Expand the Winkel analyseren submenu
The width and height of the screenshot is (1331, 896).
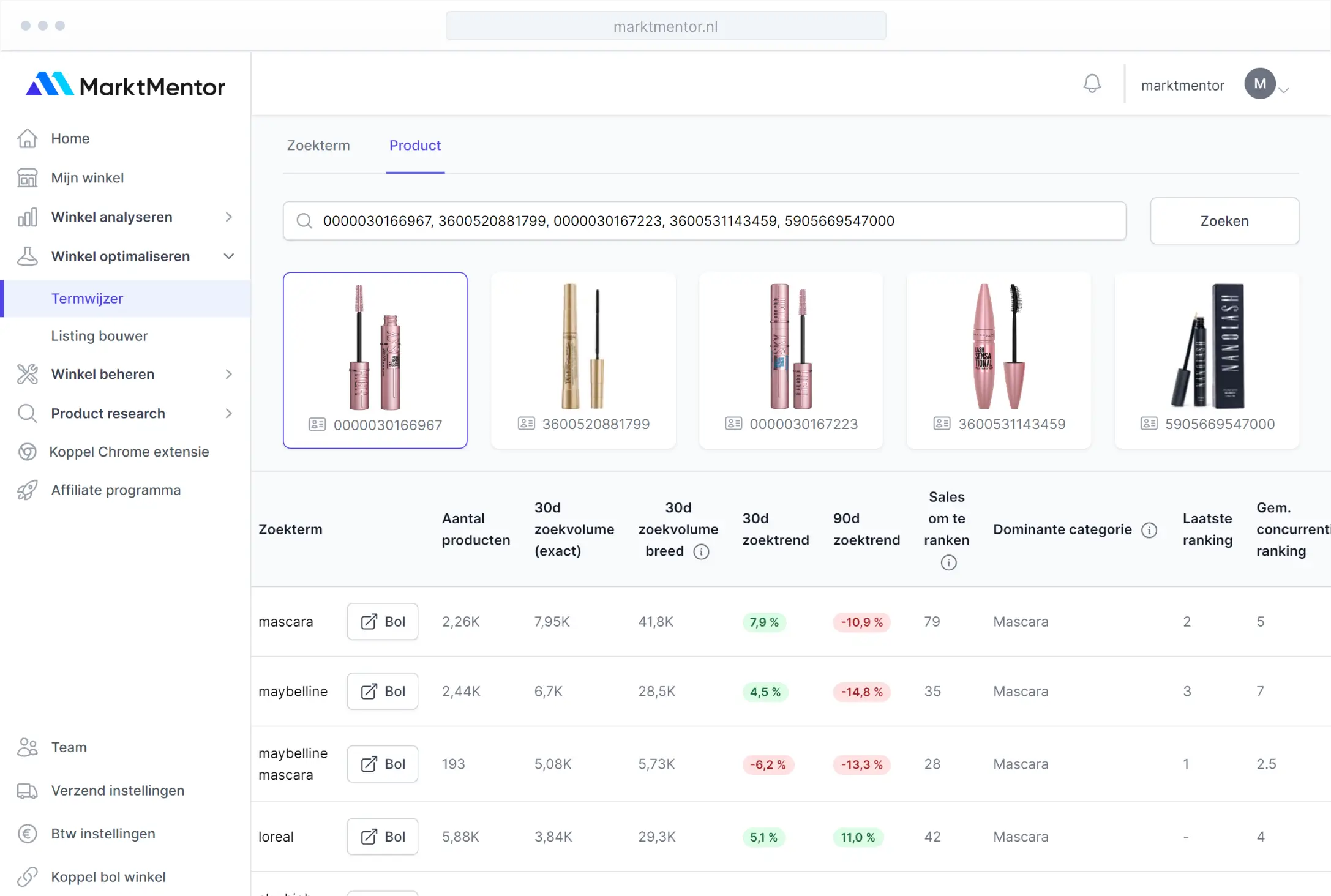click(228, 217)
